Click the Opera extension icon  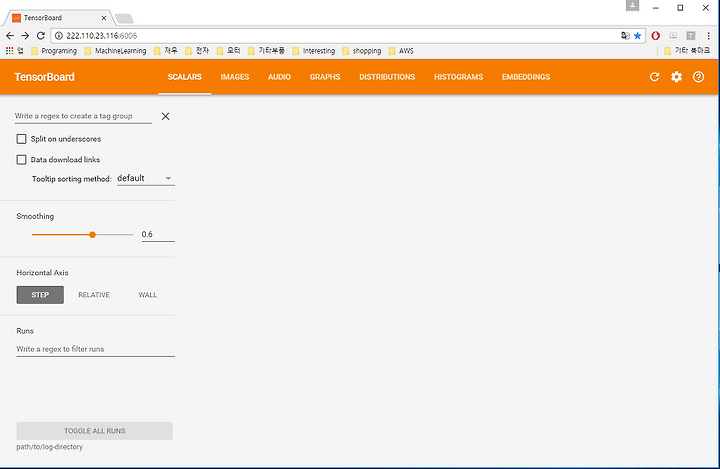tap(656, 35)
